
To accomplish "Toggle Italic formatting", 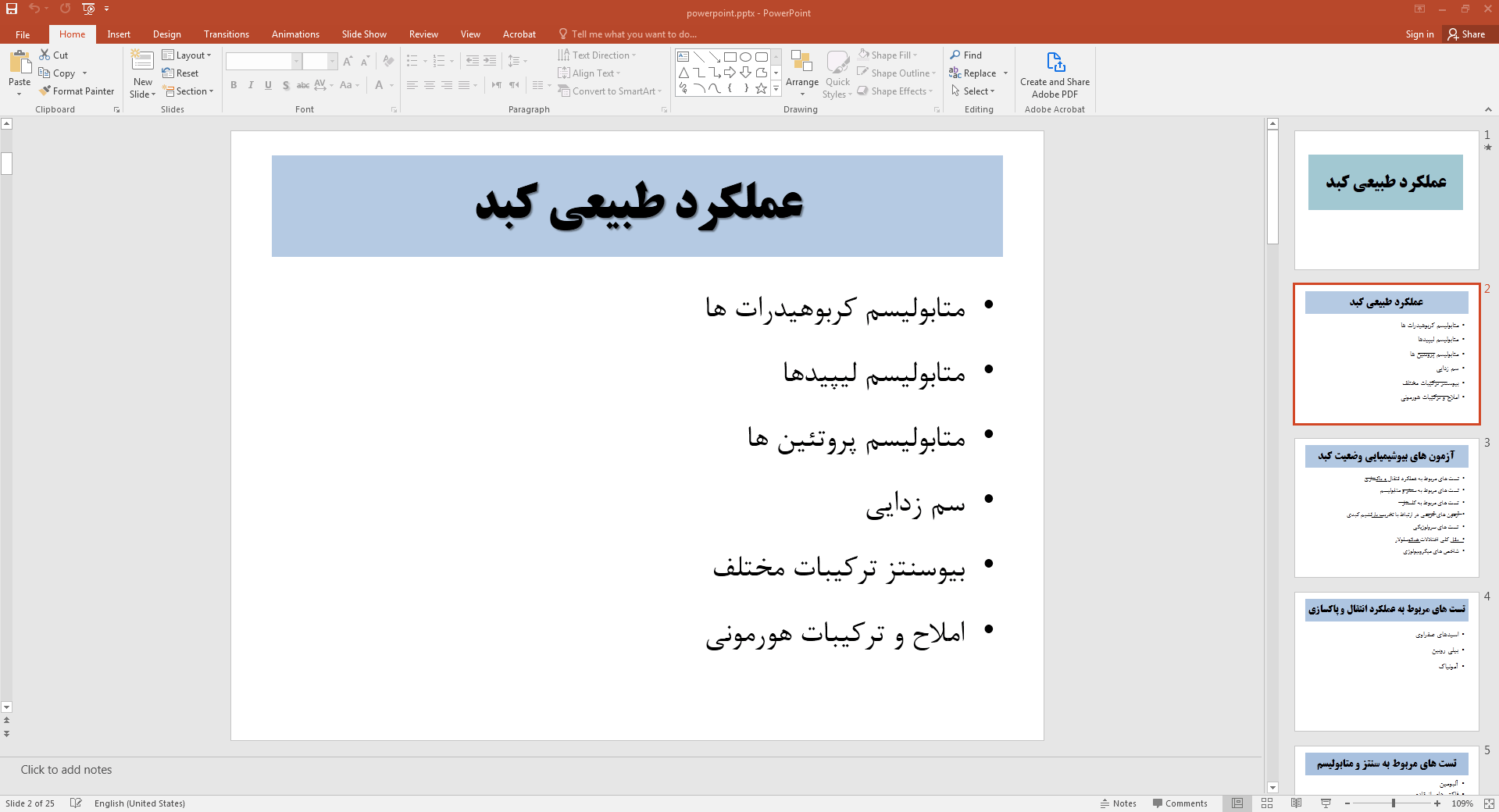I will pyautogui.click(x=251, y=85).
